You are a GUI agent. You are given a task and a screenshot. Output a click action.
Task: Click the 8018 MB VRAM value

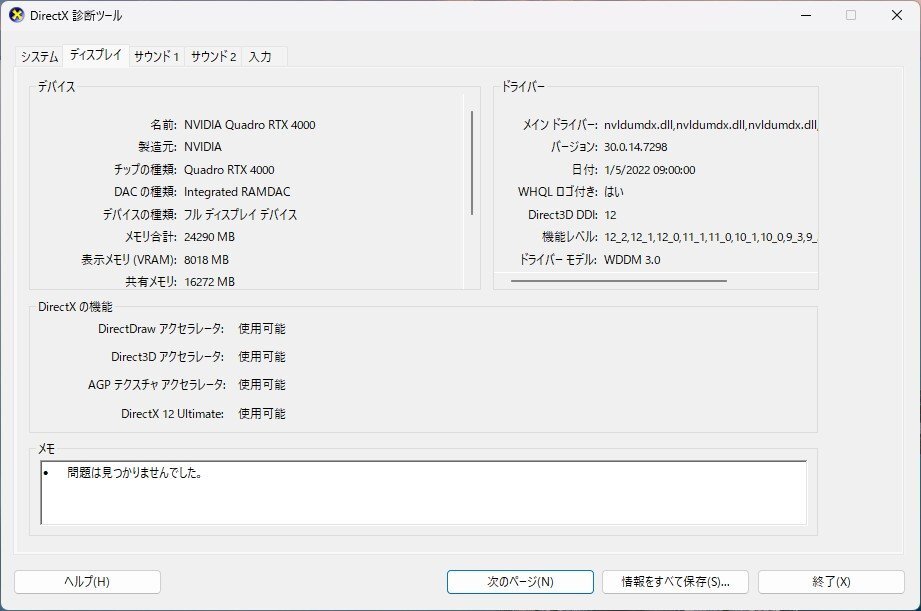click(x=206, y=260)
